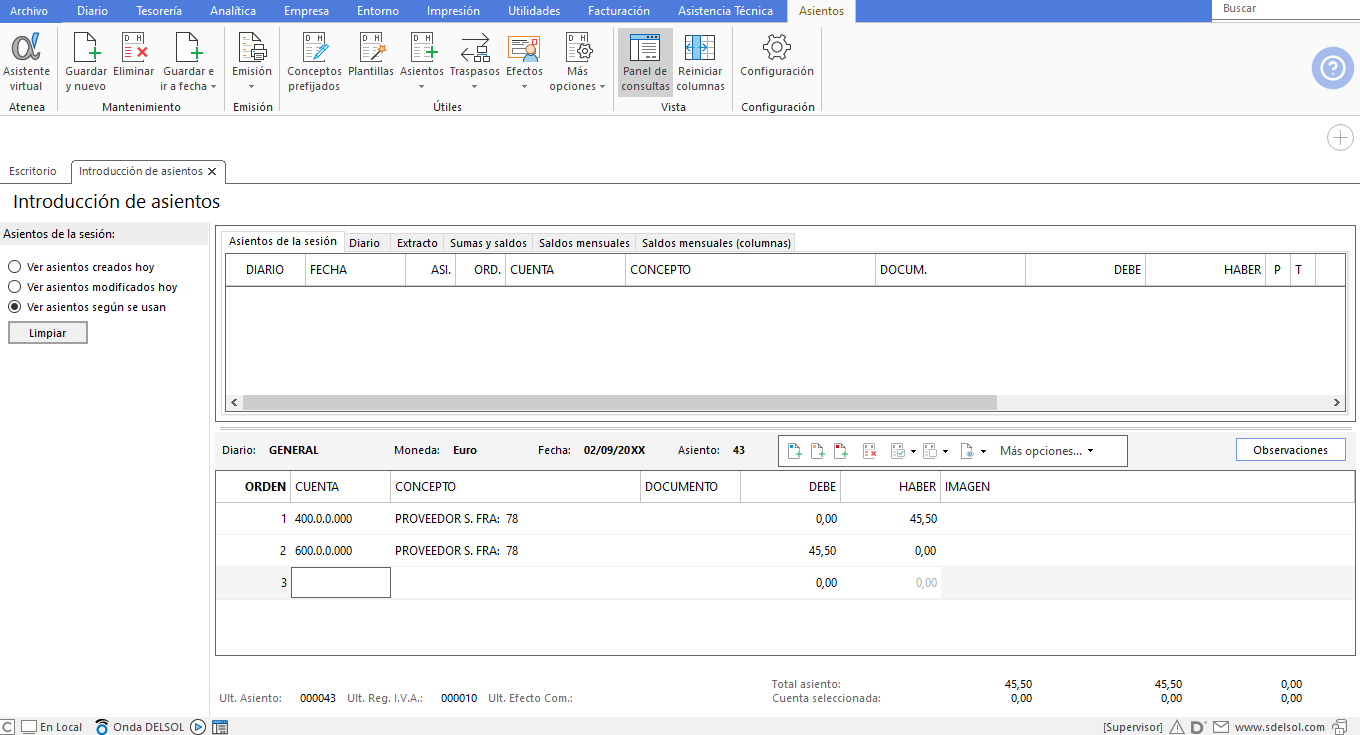The image size is (1360, 735).
Task: Expand dropdown arrow beside preview eye icon
Action: pyautogui.click(x=984, y=452)
